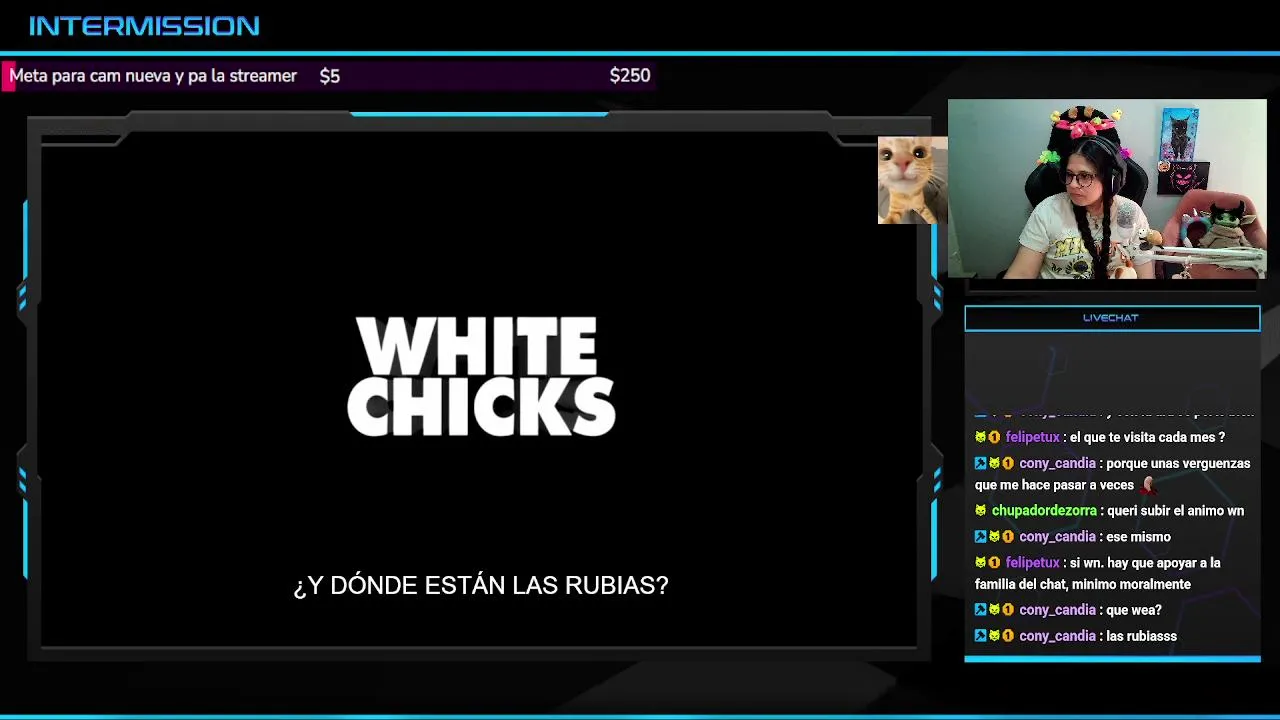Viewport: 1280px width, 720px height.
Task: Click cat badge on "si wn. hay que apoyar" message
Action: [x=980, y=562]
